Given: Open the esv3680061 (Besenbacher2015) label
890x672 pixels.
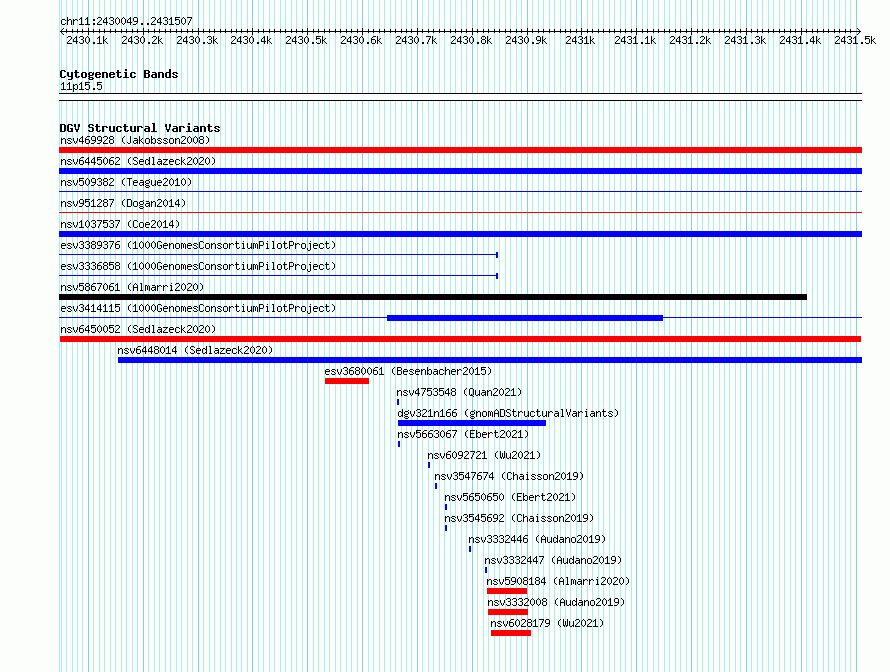Looking at the screenshot, I should pyautogui.click(x=408, y=371).
